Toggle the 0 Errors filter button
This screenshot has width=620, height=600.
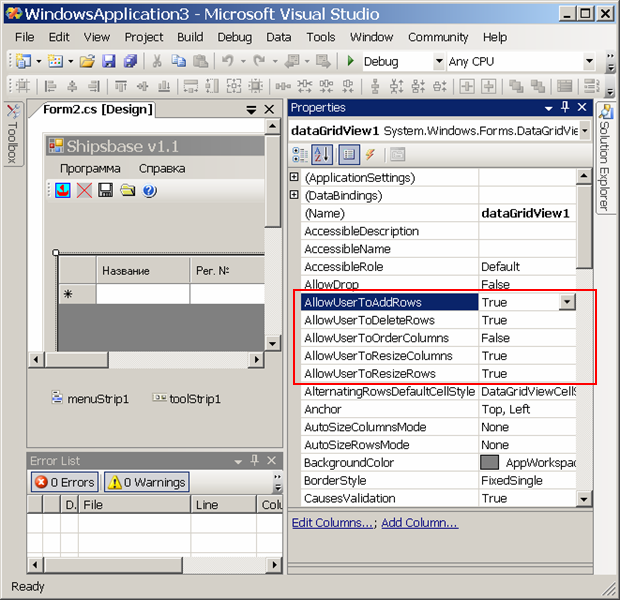(x=67, y=482)
